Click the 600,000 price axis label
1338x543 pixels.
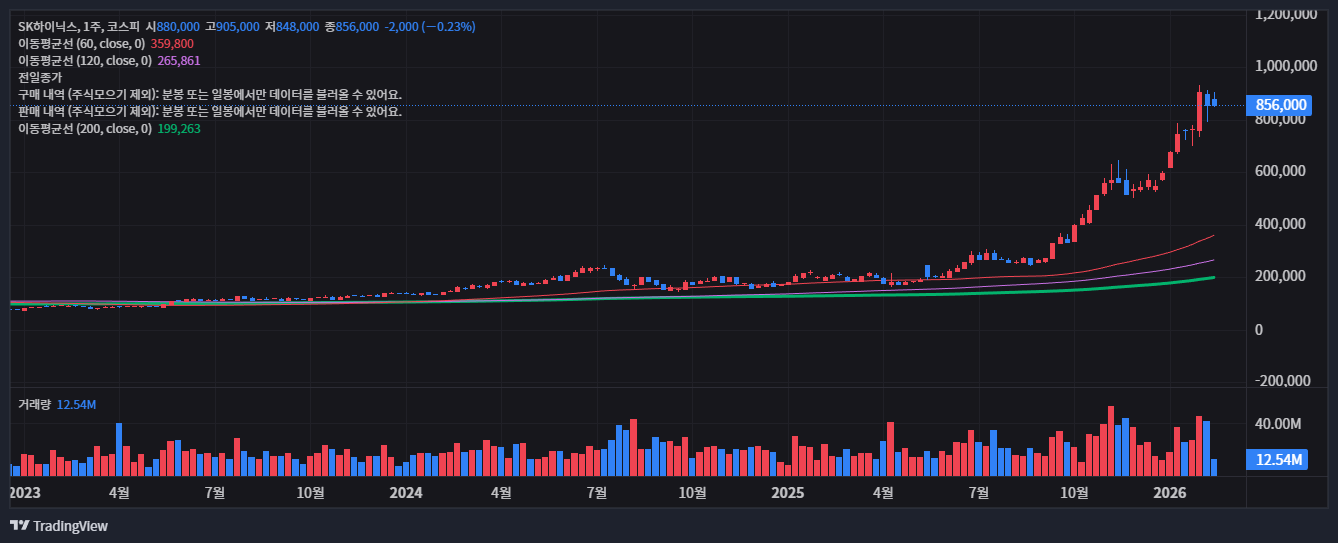(x=1279, y=171)
